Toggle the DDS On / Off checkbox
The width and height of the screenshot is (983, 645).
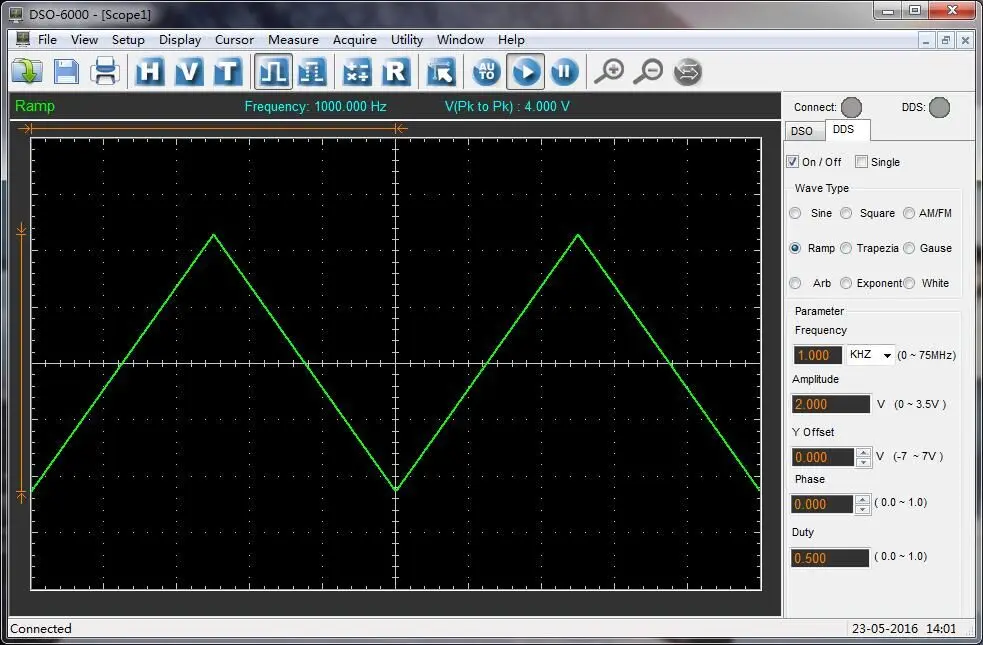pyautogui.click(x=793, y=162)
